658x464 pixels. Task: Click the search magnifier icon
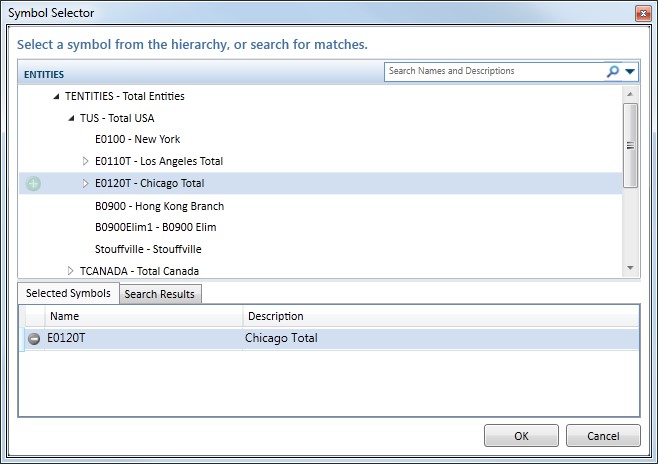click(612, 72)
